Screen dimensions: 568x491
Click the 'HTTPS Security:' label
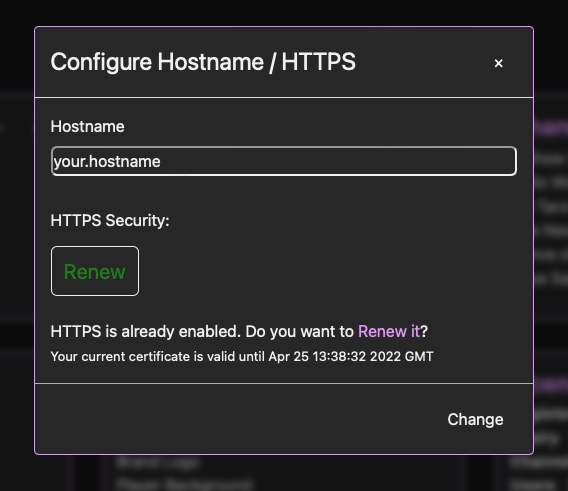110,220
